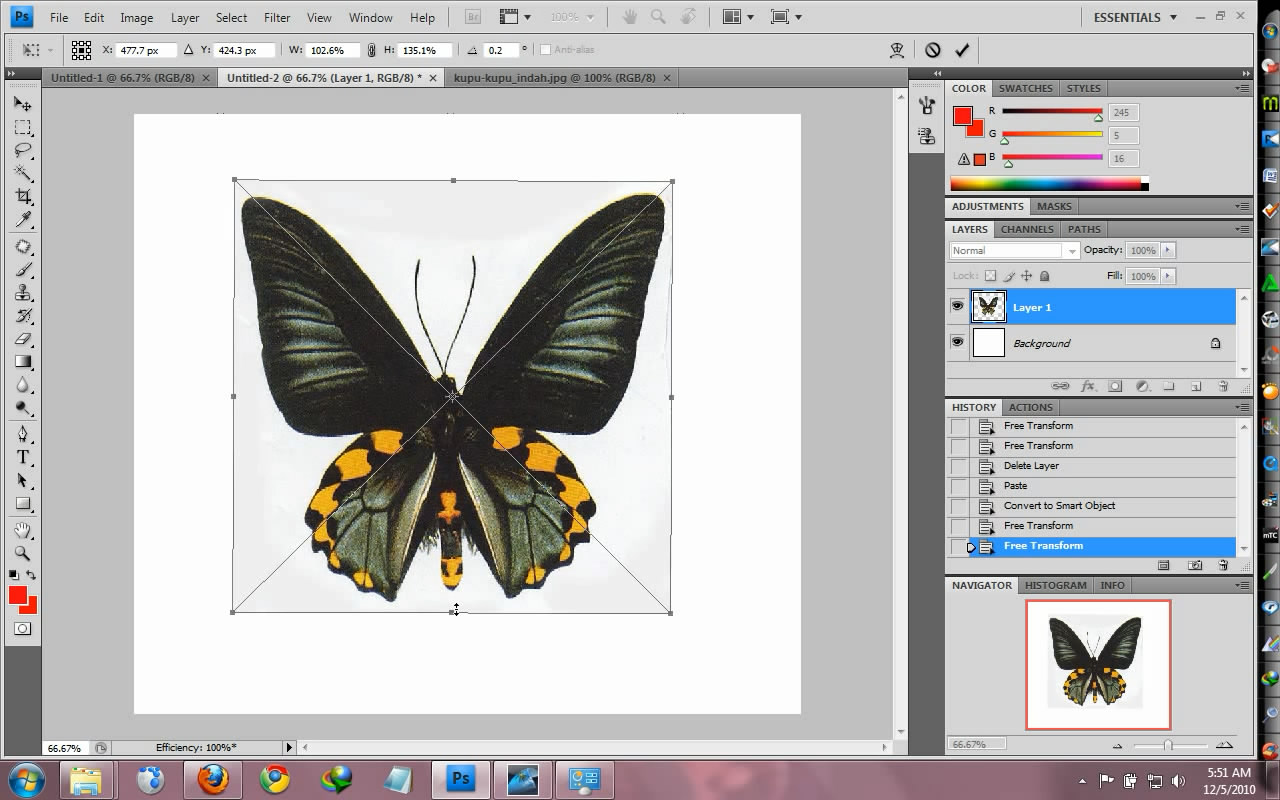
Task: Select the Zoom tool in toolbox
Action: pyautogui.click(x=22, y=553)
